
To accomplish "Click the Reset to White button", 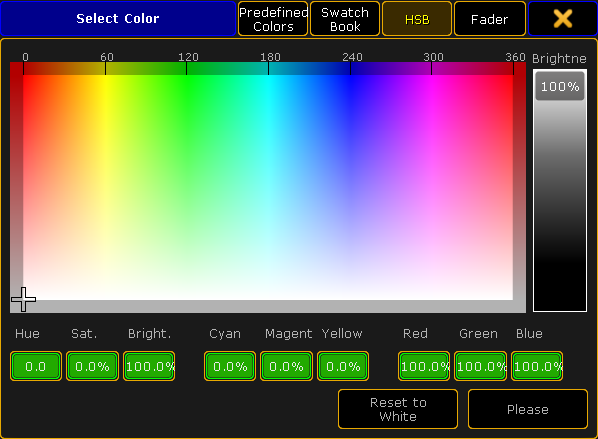I will coord(398,409).
